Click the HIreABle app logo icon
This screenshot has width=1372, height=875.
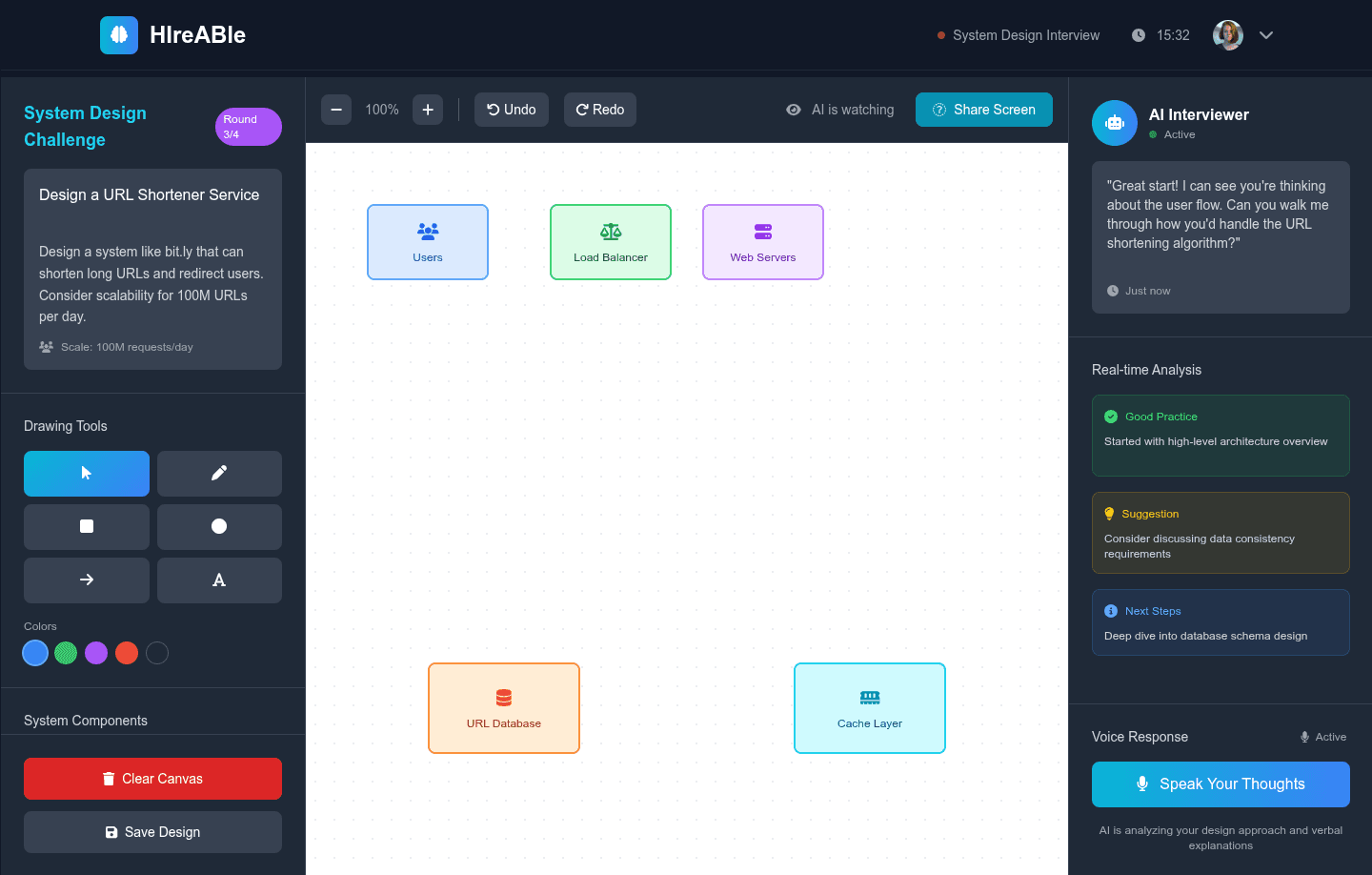point(118,34)
